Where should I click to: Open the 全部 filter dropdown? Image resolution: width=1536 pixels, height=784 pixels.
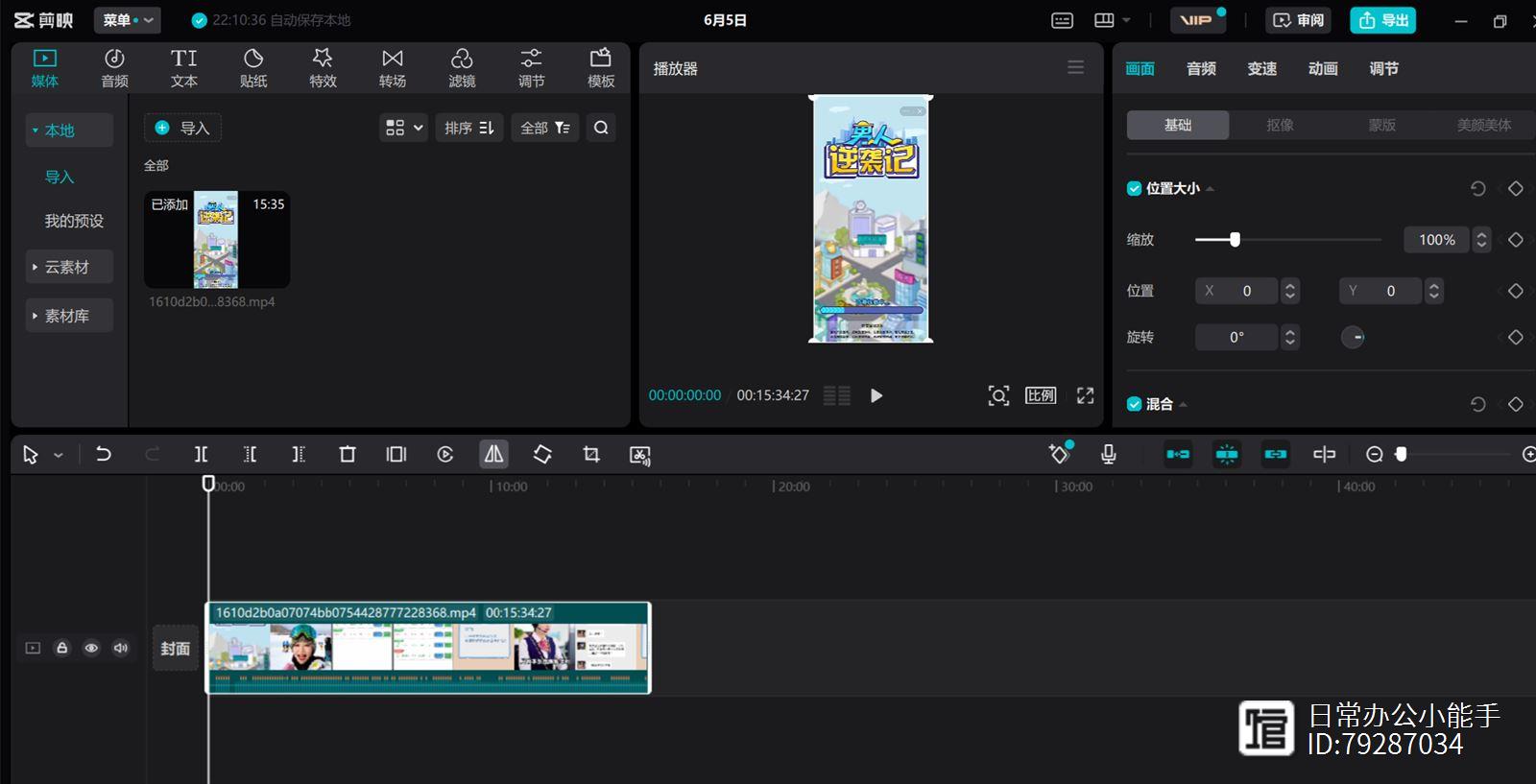545,128
